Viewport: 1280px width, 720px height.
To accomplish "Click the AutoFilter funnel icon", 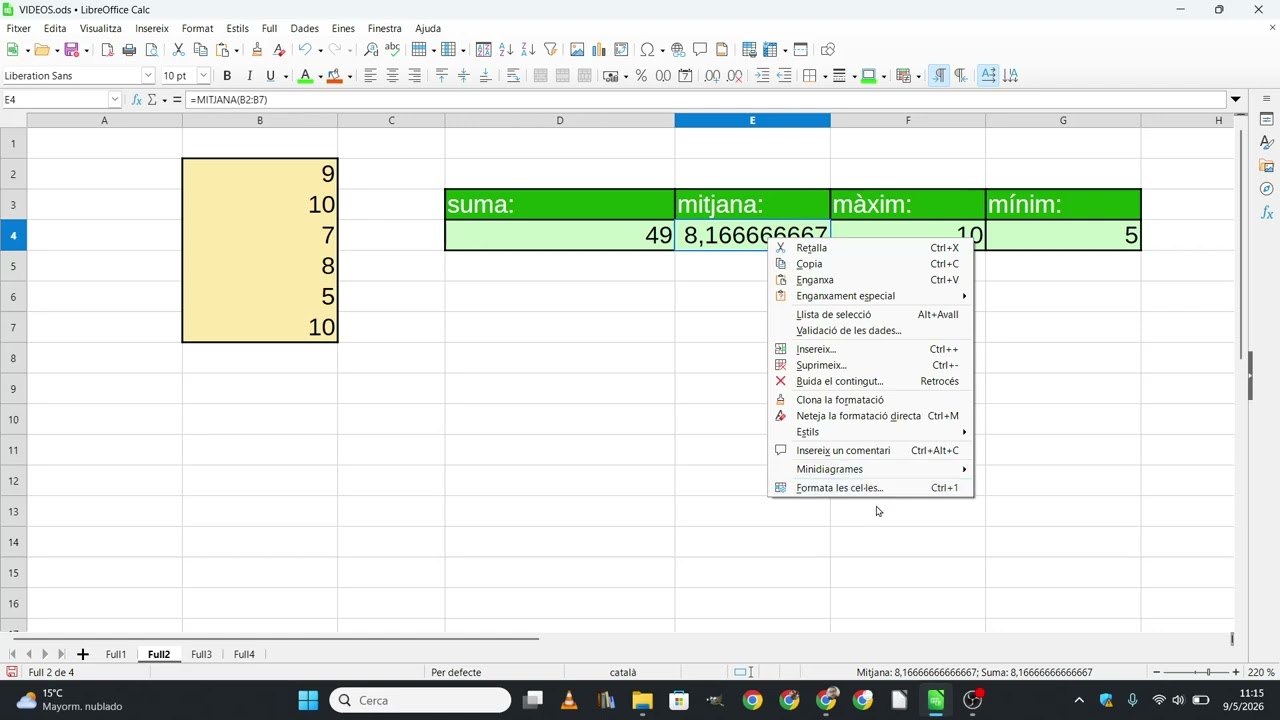I will point(550,49).
